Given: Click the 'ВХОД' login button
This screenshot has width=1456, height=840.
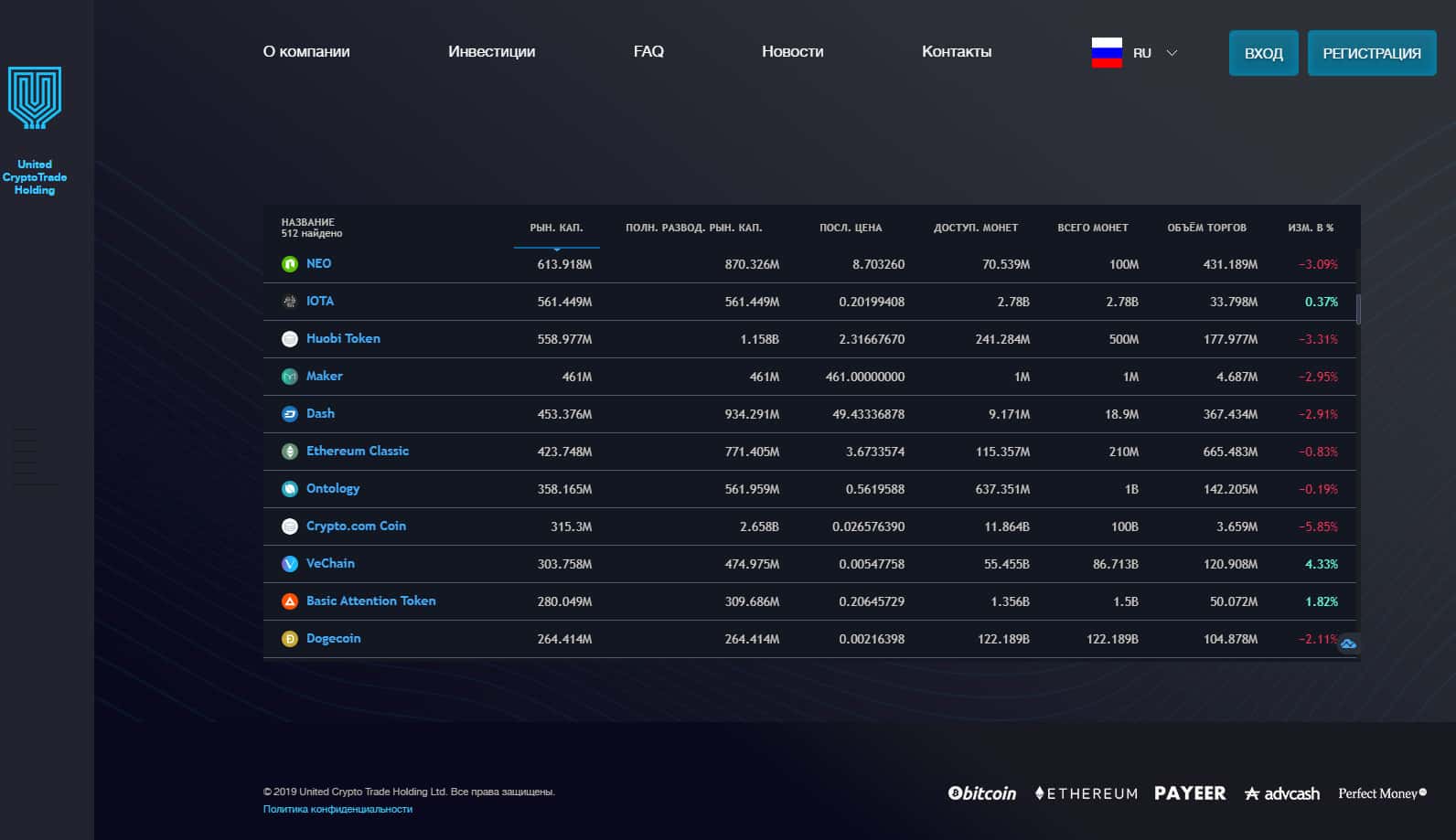Looking at the screenshot, I should (1264, 53).
